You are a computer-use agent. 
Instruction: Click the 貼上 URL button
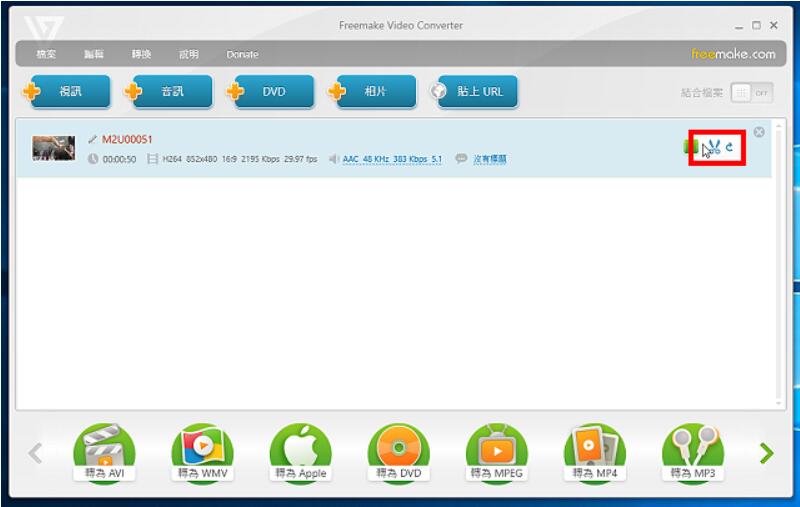point(474,92)
